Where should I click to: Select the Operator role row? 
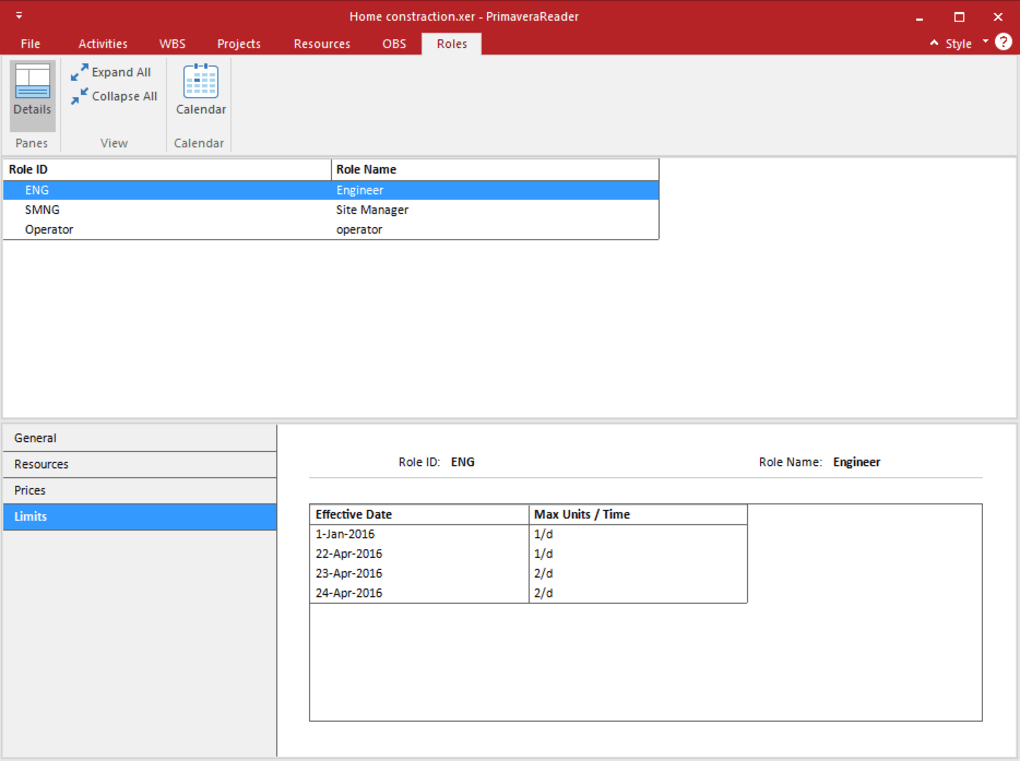[x=330, y=230]
